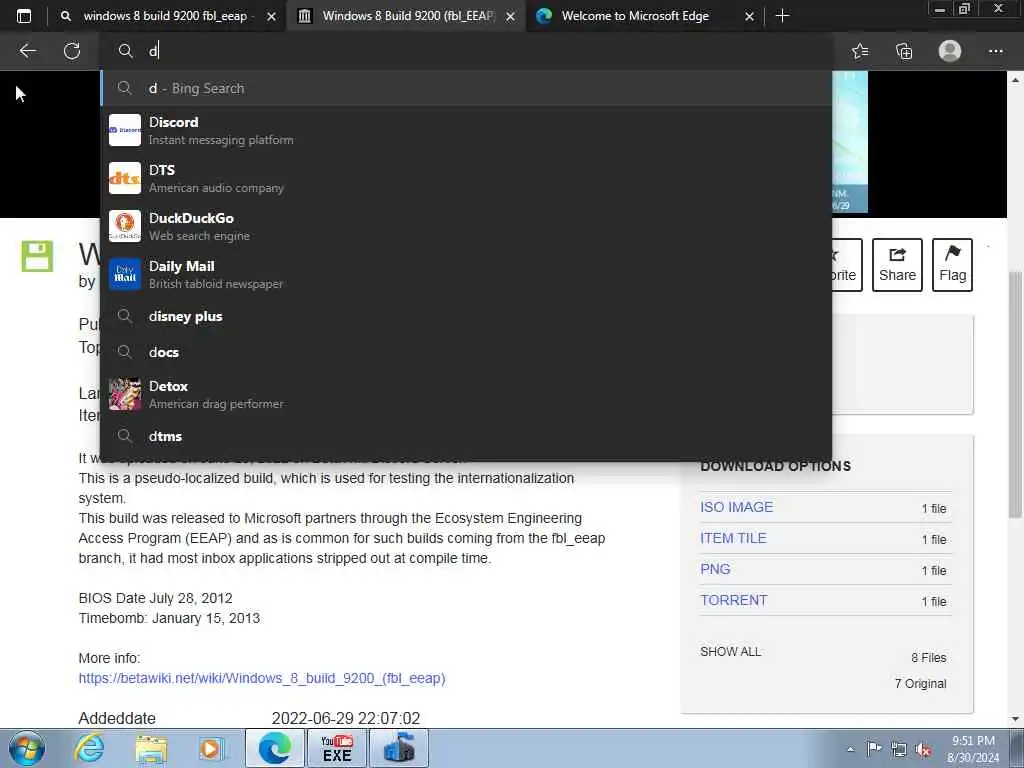Click SHOW ALL files link
Viewport: 1024px width, 768px height.
[x=730, y=652]
